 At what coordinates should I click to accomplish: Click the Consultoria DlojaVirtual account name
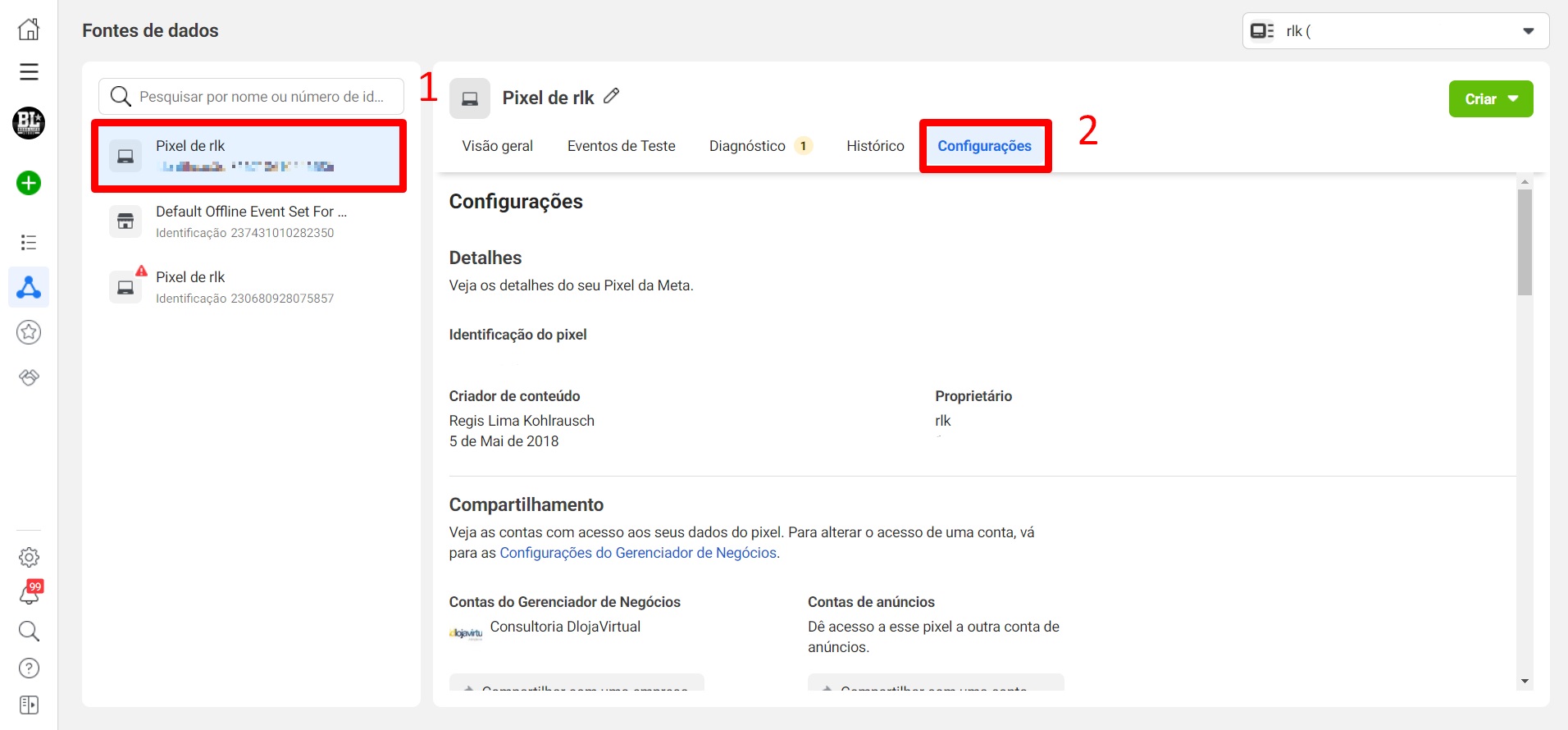tap(565, 627)
